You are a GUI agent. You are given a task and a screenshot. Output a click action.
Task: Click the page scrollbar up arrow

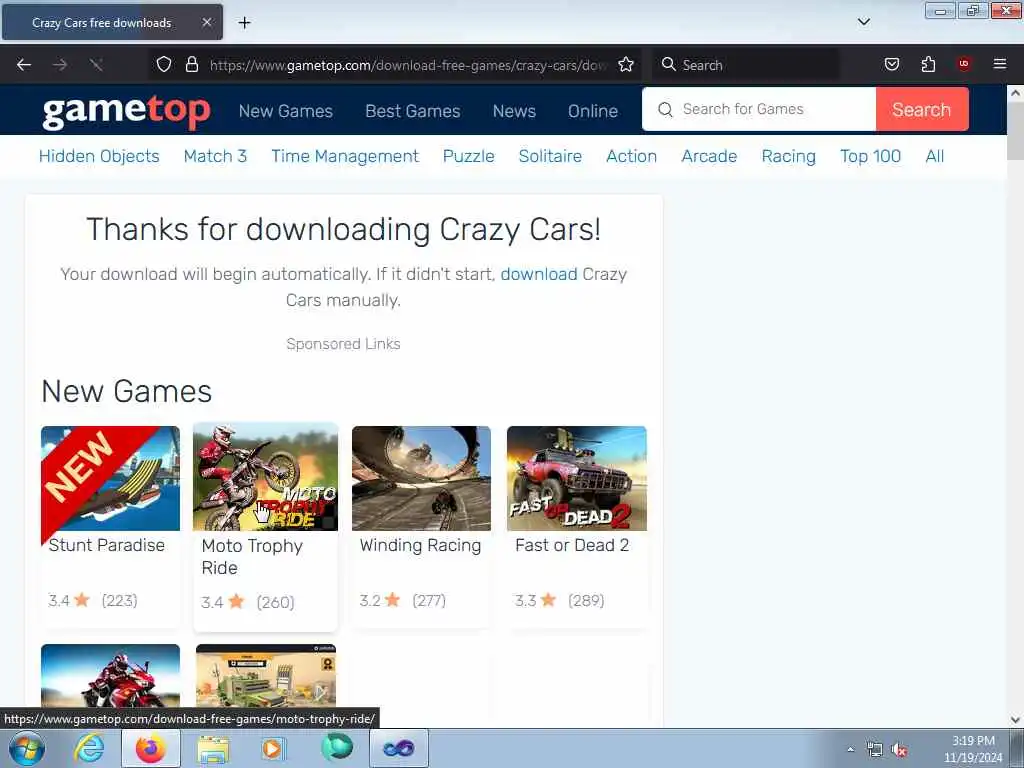(1015, 93)
